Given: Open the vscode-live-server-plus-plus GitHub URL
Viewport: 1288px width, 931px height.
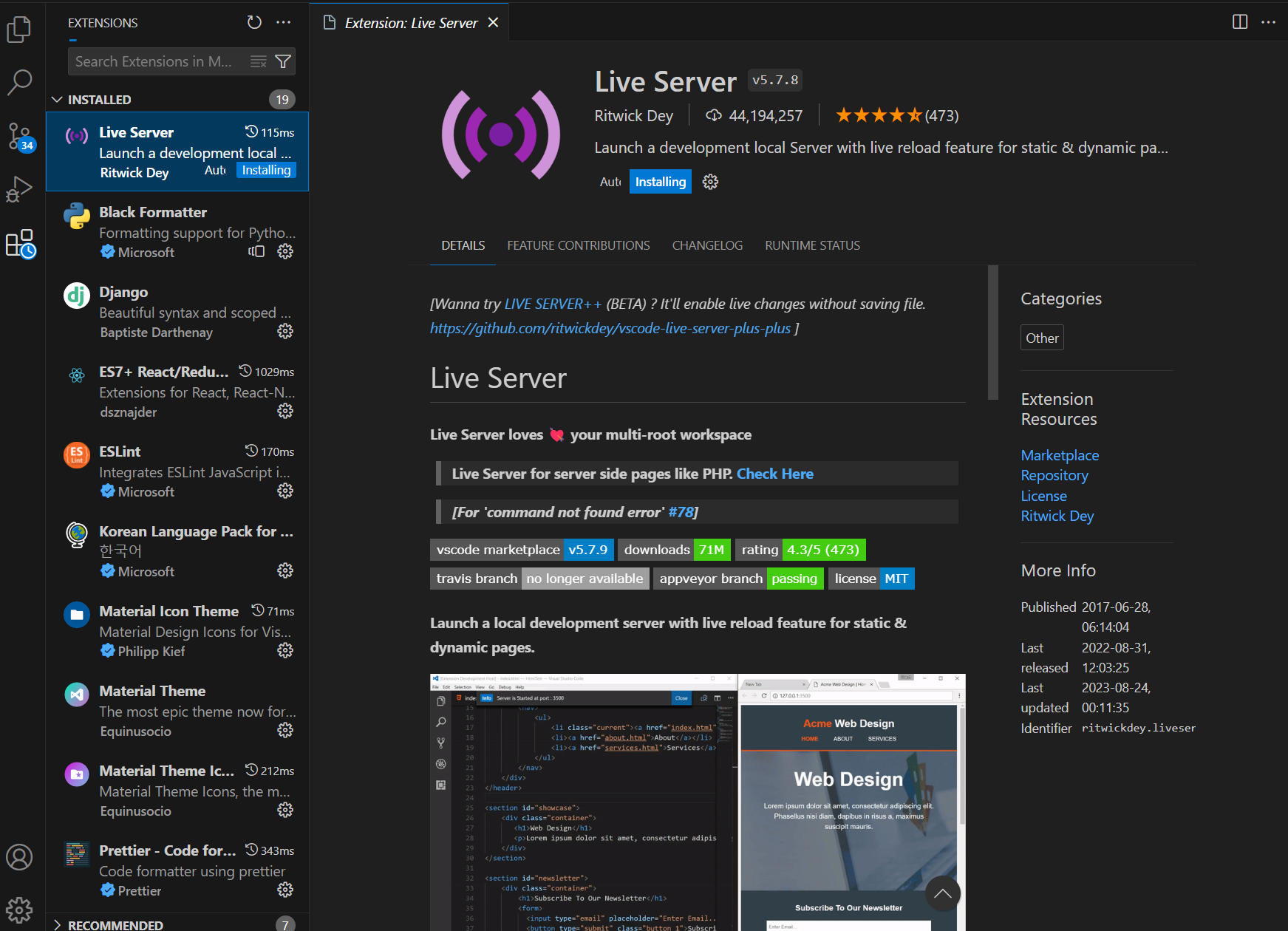Looking at the screenshot, I should click(610, 328).
